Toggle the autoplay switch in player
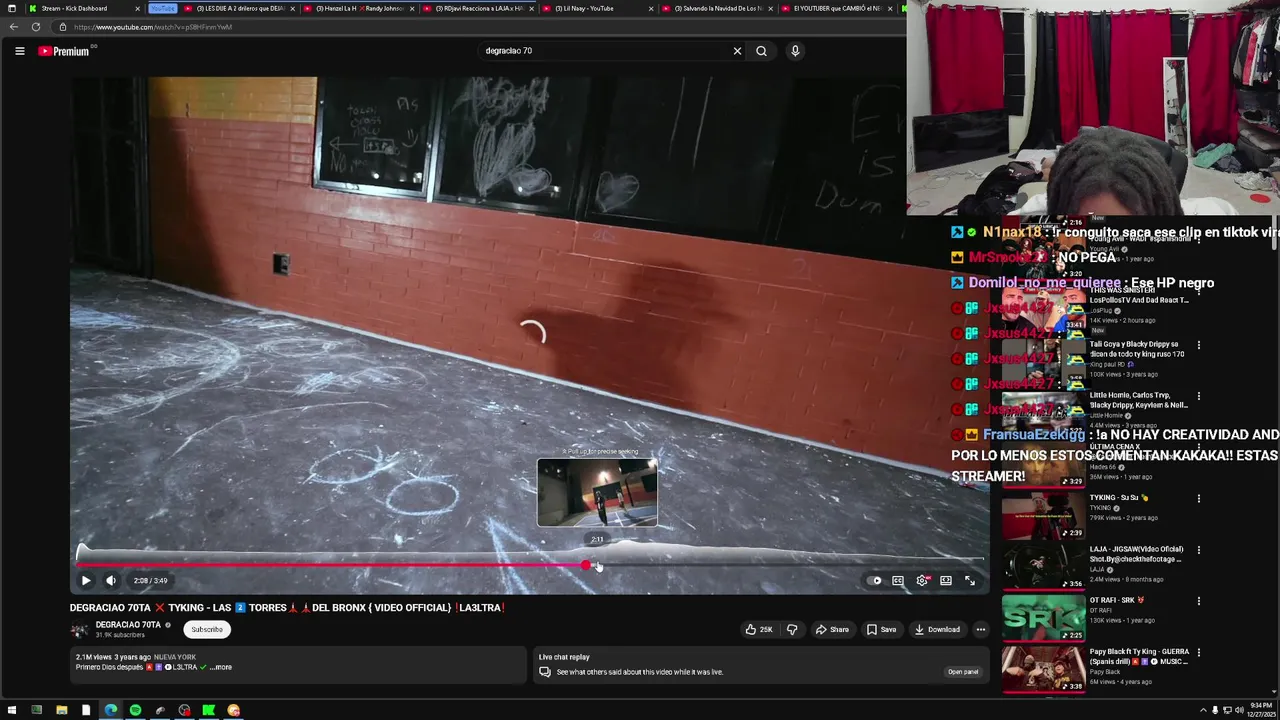This screenshot has height=720, width=1280. pos(876,580)
